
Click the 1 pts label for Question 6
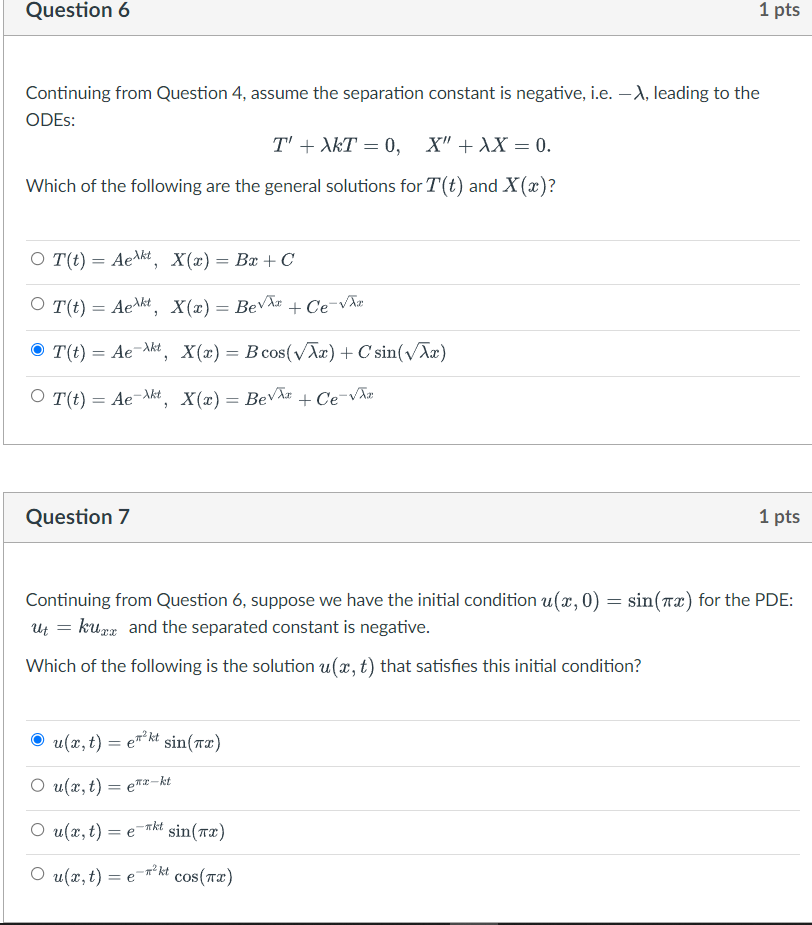[779, 11]
